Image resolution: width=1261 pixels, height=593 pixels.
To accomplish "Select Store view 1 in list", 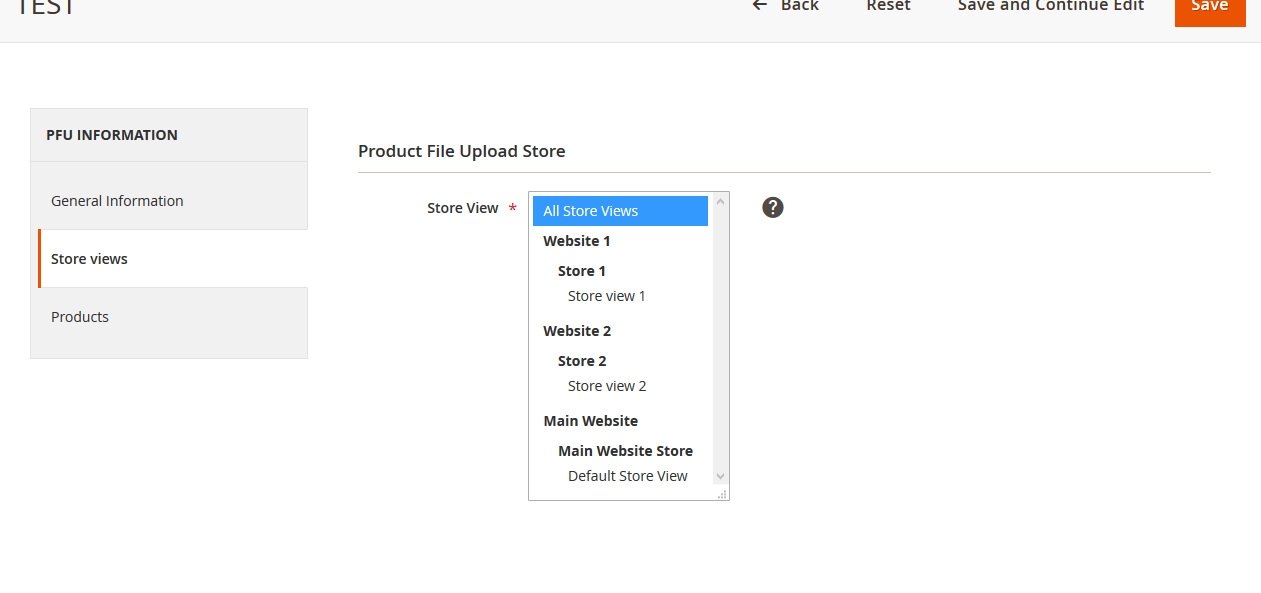I will coord(606,296).
